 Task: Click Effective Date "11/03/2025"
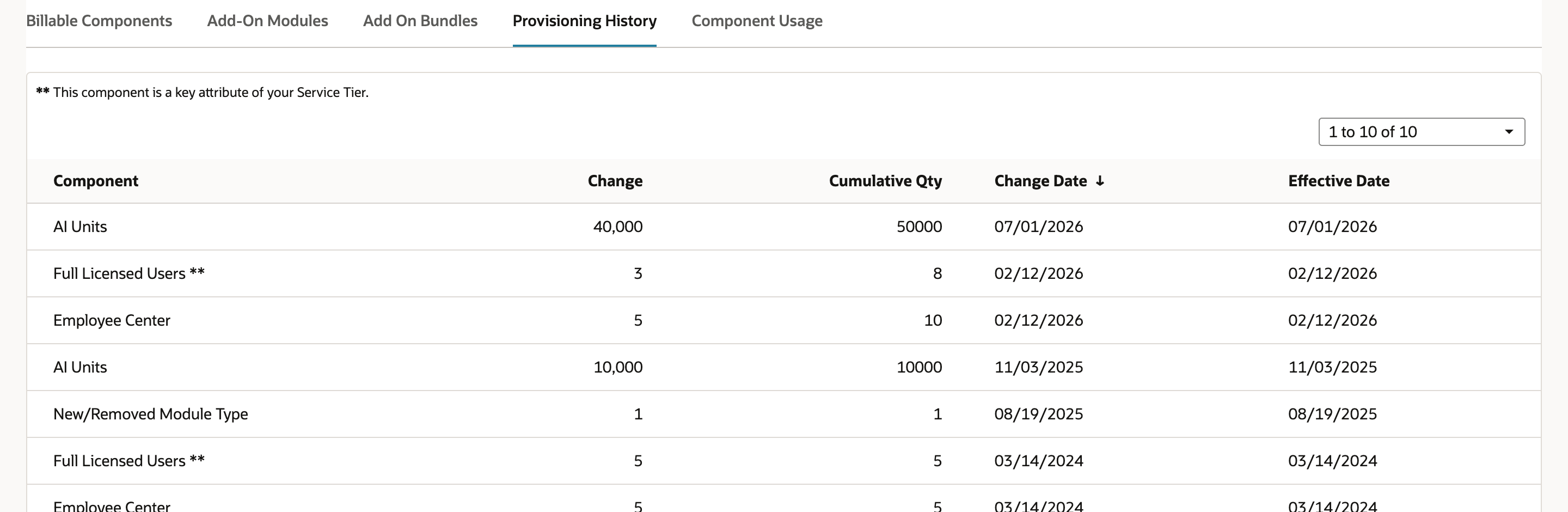pos(1332,367)
